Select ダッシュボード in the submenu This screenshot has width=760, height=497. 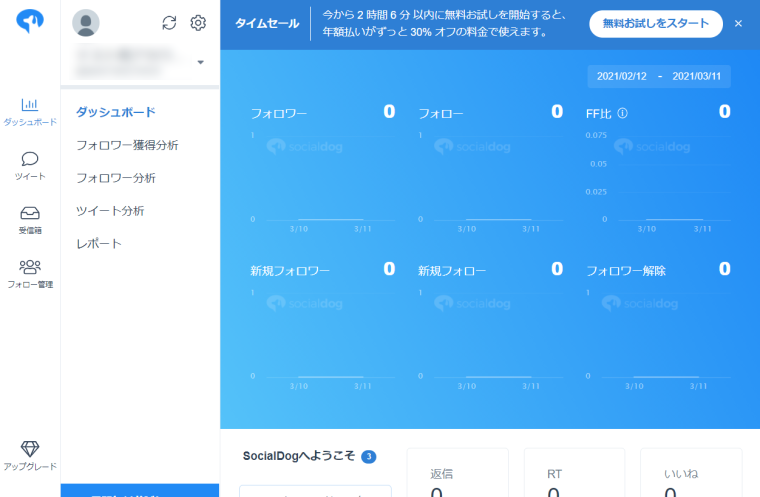coord(116,112)
